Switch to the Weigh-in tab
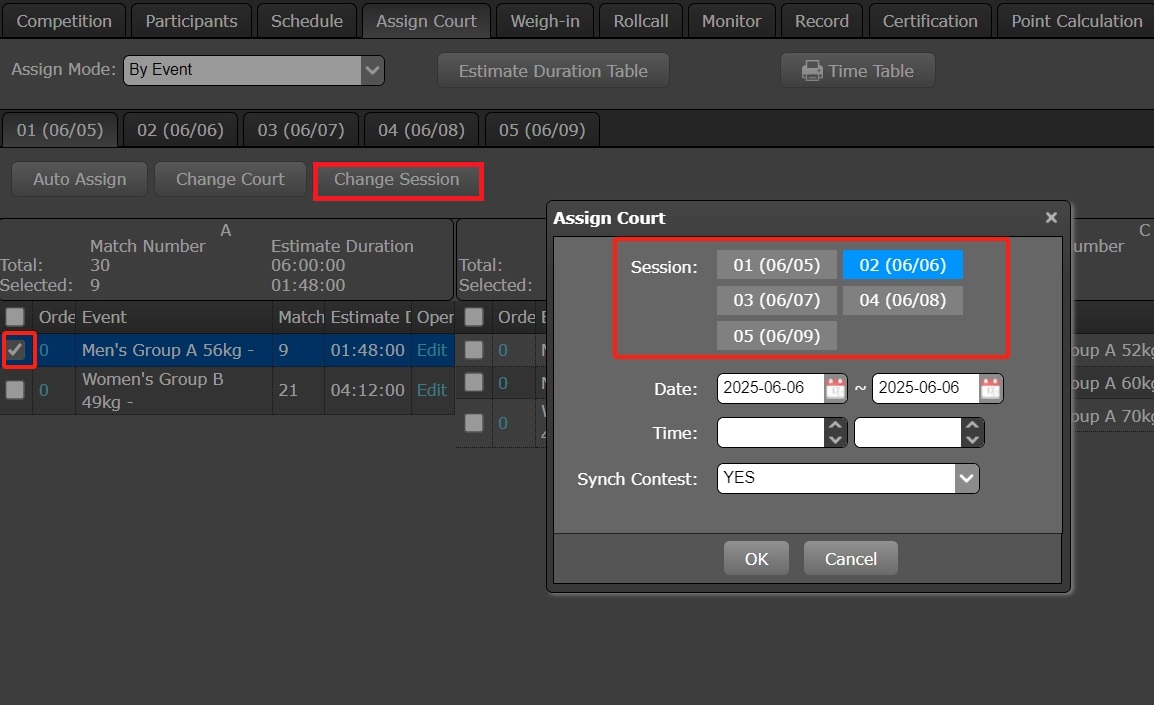The image size is (1154, 705). 544,21
